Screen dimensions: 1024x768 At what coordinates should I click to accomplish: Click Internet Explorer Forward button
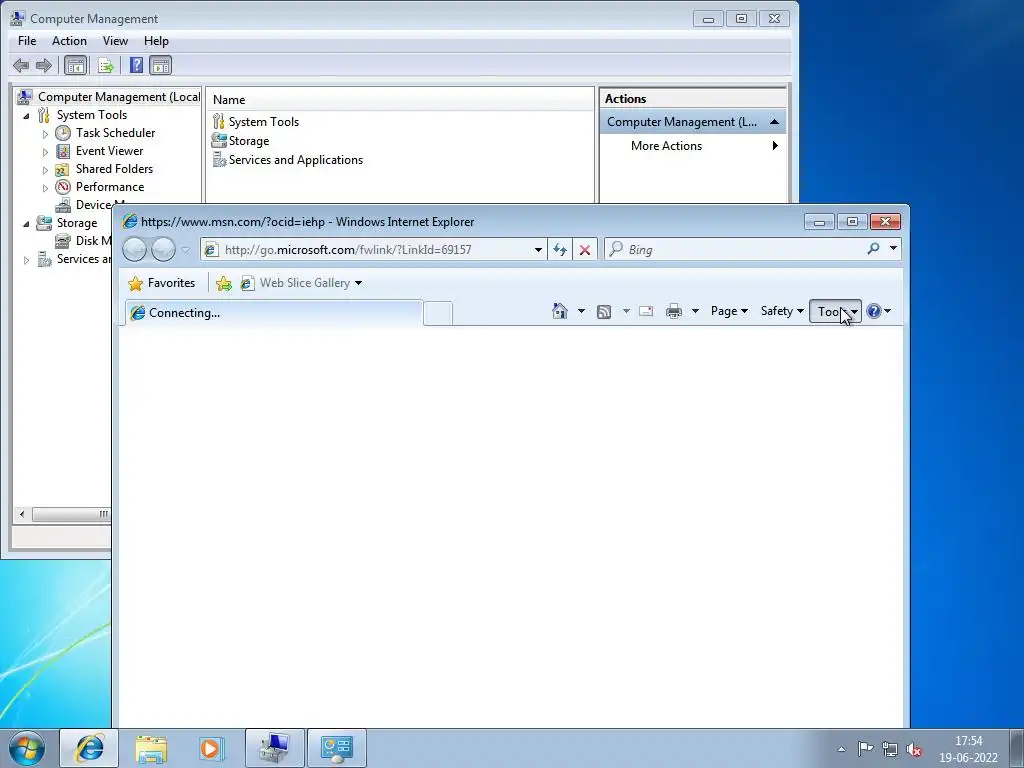click(x=163, y=249)
